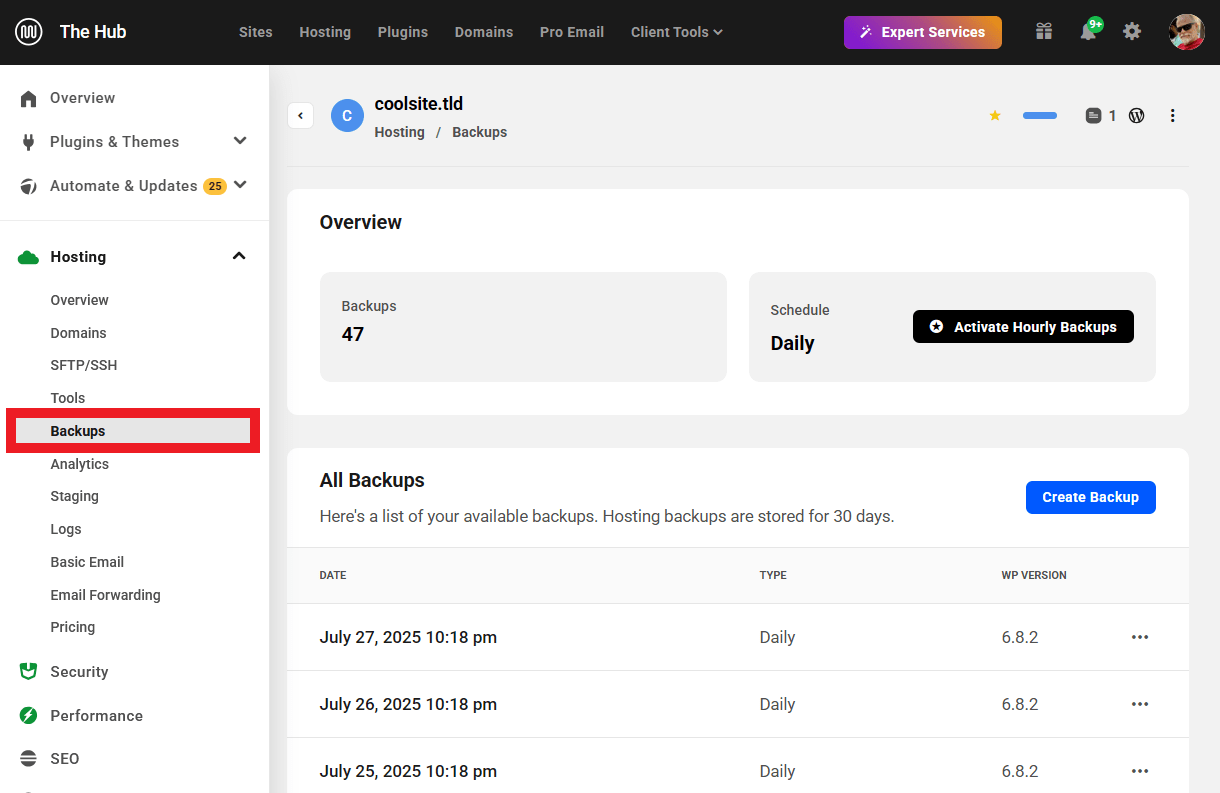The width and height of the screenshot is (1220, 793).
Task: Open settings gear in top bar
Action: pyautogui.click(x=1132, y=32)
